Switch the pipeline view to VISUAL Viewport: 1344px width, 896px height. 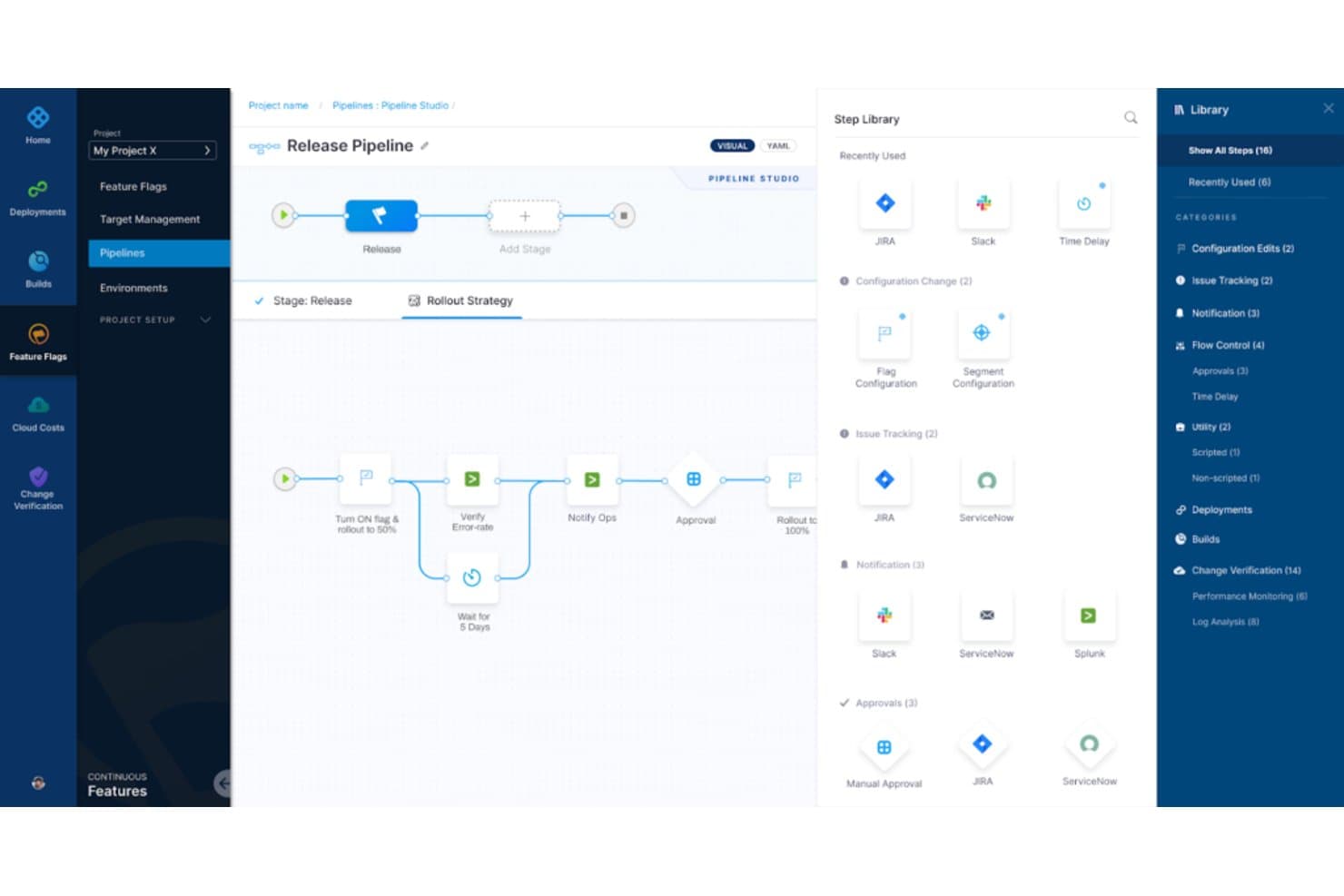732,145
